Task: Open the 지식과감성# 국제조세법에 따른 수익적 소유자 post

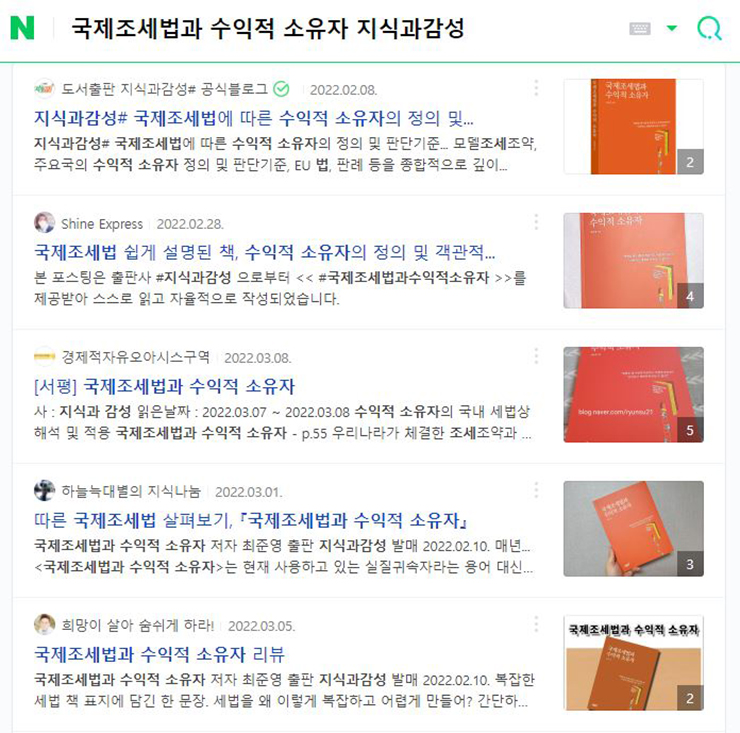Action: pyautogui.click(x=253, y=118)
